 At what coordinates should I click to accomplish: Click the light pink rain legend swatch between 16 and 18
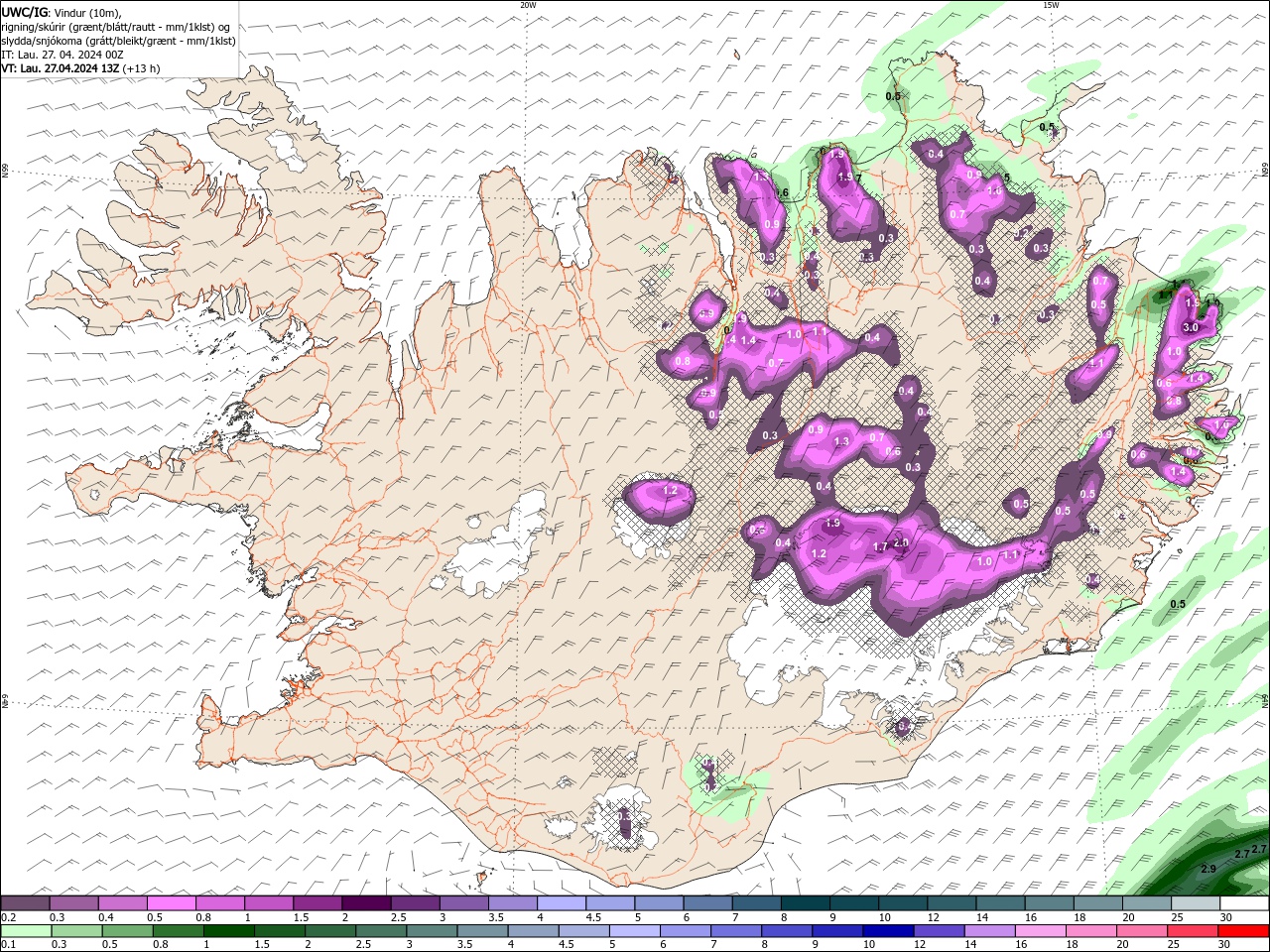click(x=1040, y=930)
